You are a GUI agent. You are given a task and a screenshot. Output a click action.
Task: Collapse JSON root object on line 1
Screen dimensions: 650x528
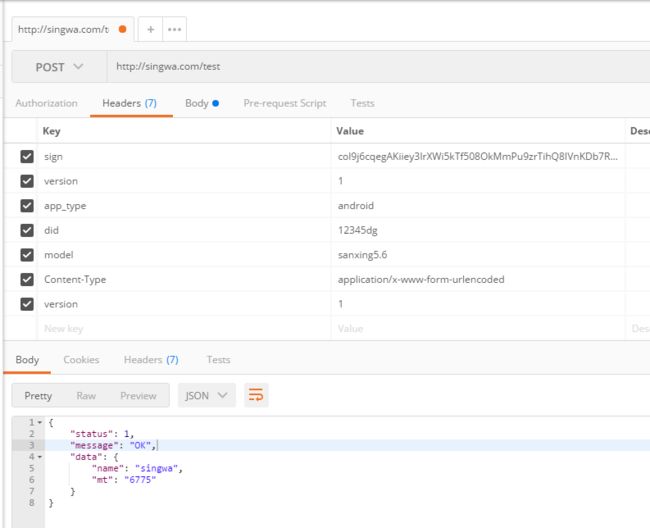point(40,422)
